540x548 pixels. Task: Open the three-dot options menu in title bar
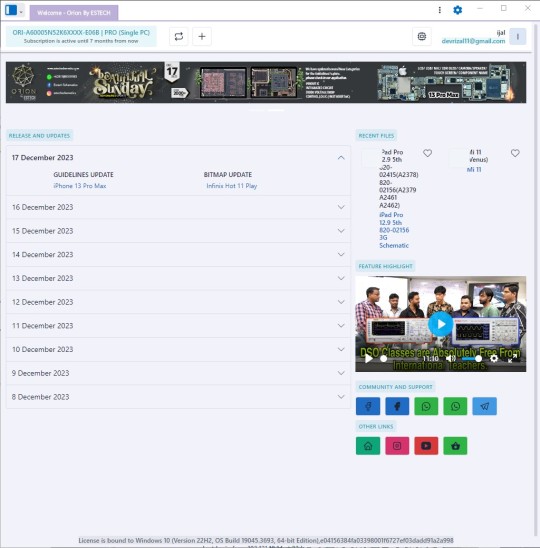point(439,10)
